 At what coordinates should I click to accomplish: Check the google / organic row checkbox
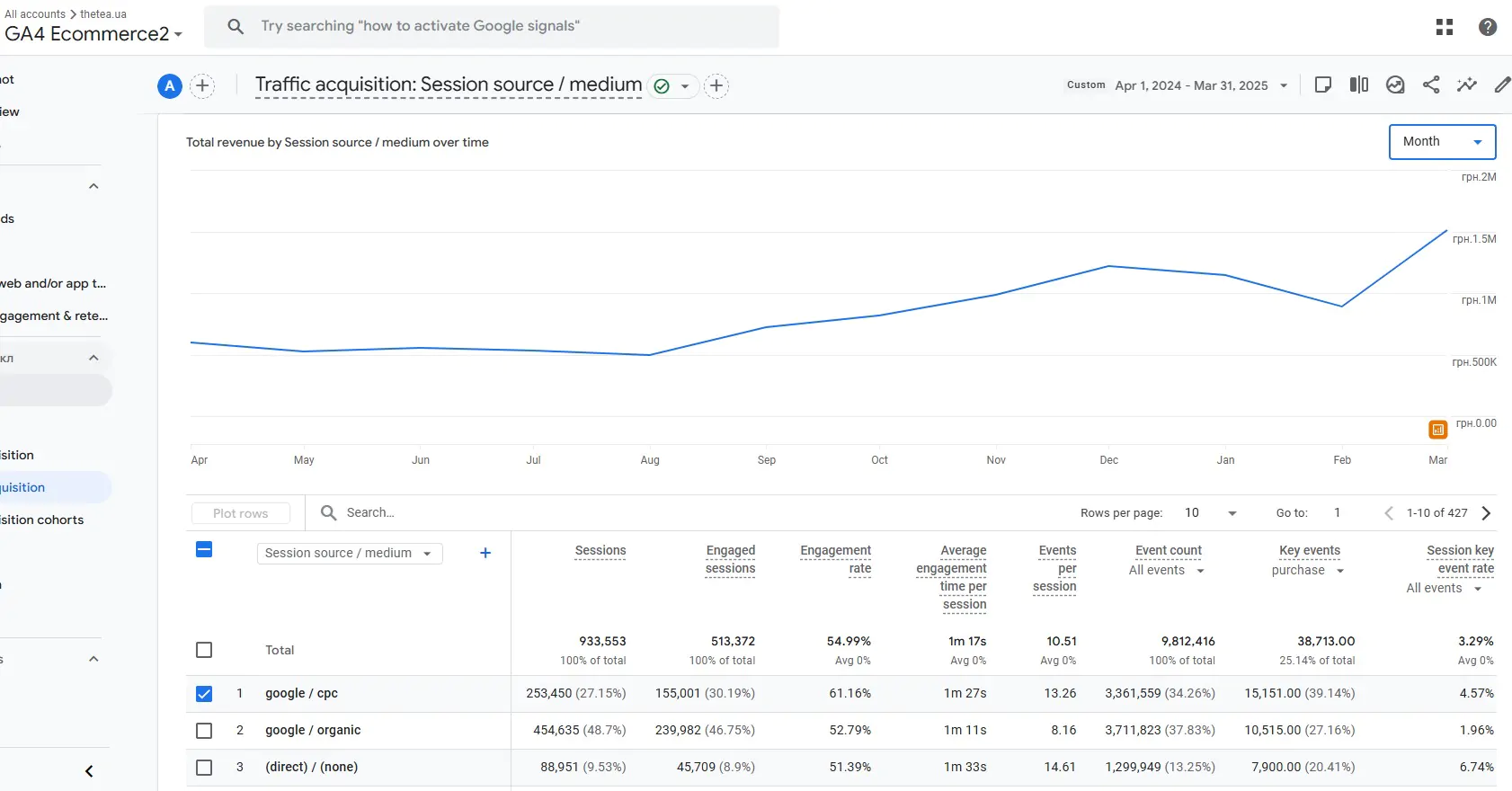[x=204, y=731]
